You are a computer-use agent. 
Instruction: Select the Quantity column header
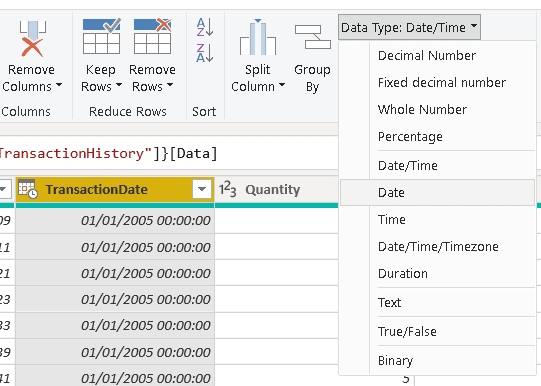[x=276, y=189]
